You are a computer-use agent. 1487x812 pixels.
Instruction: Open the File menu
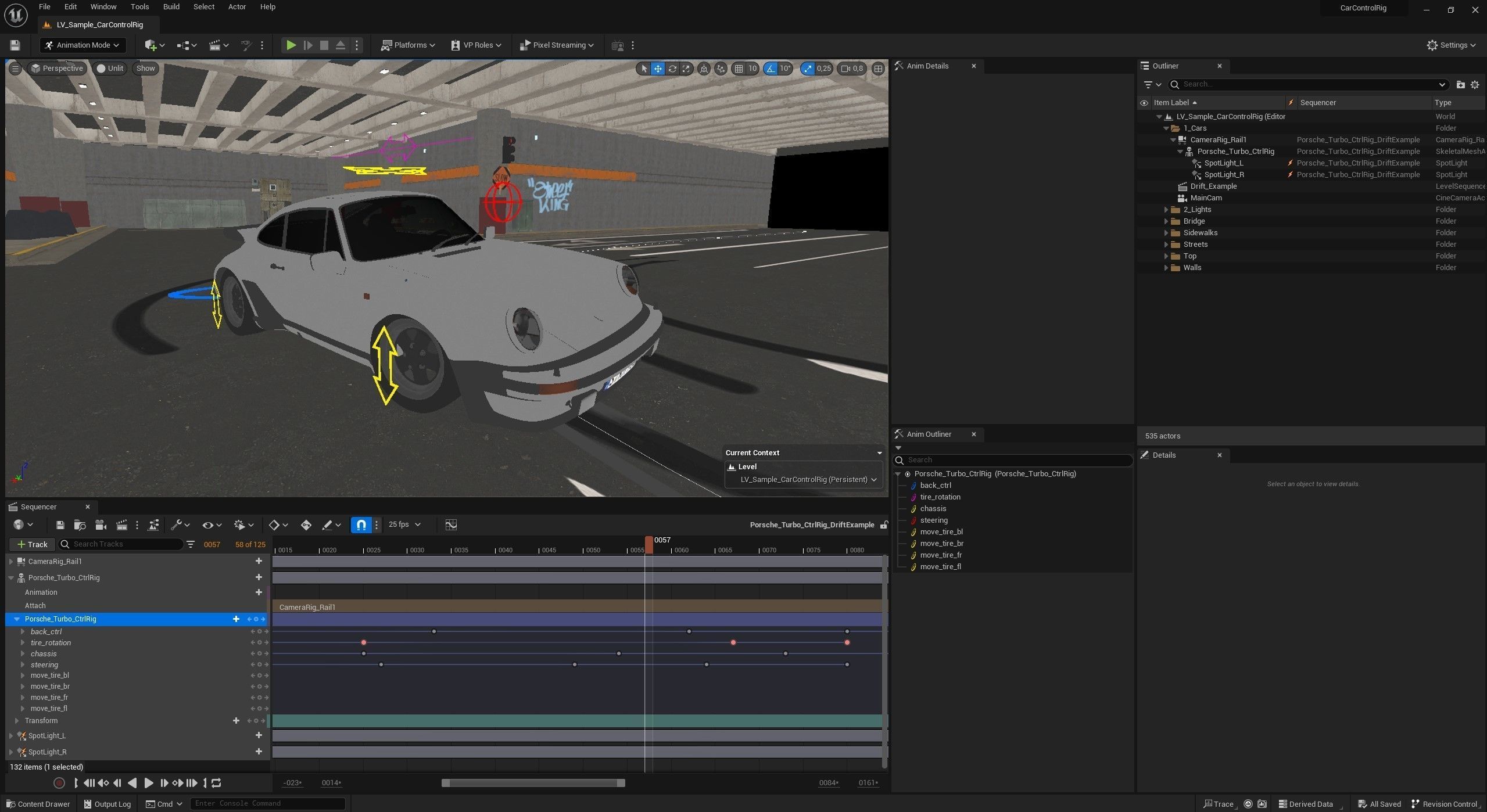(x=44, y=7)
